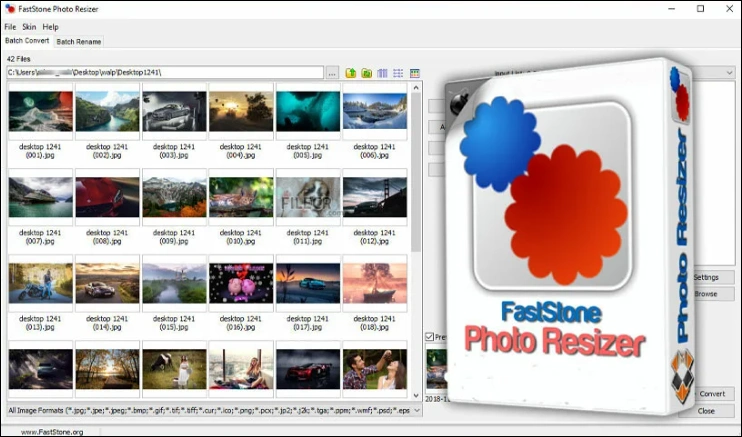This screenshot has width=742, height=437.
Task: Select thumbnail of desktop 1241 (007).jpg
Action: 41,197
